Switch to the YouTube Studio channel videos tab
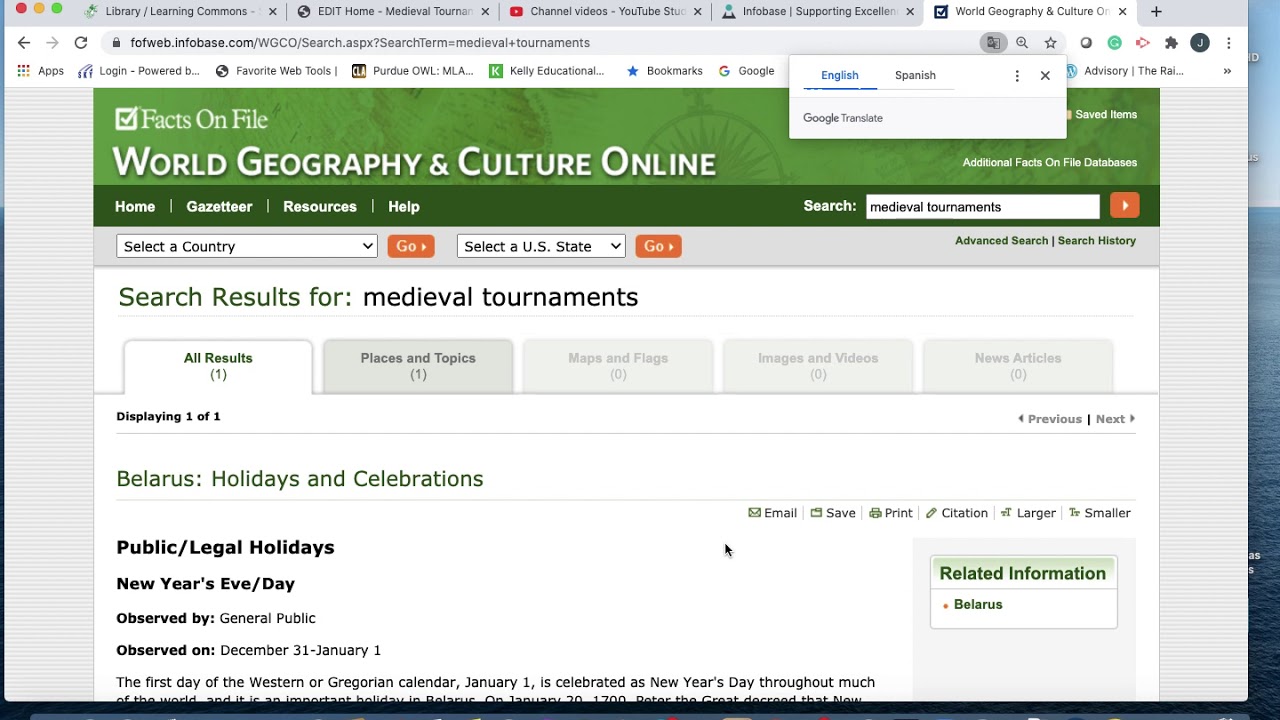This screenshot has width=1280, height=720. tap(606, 12)
